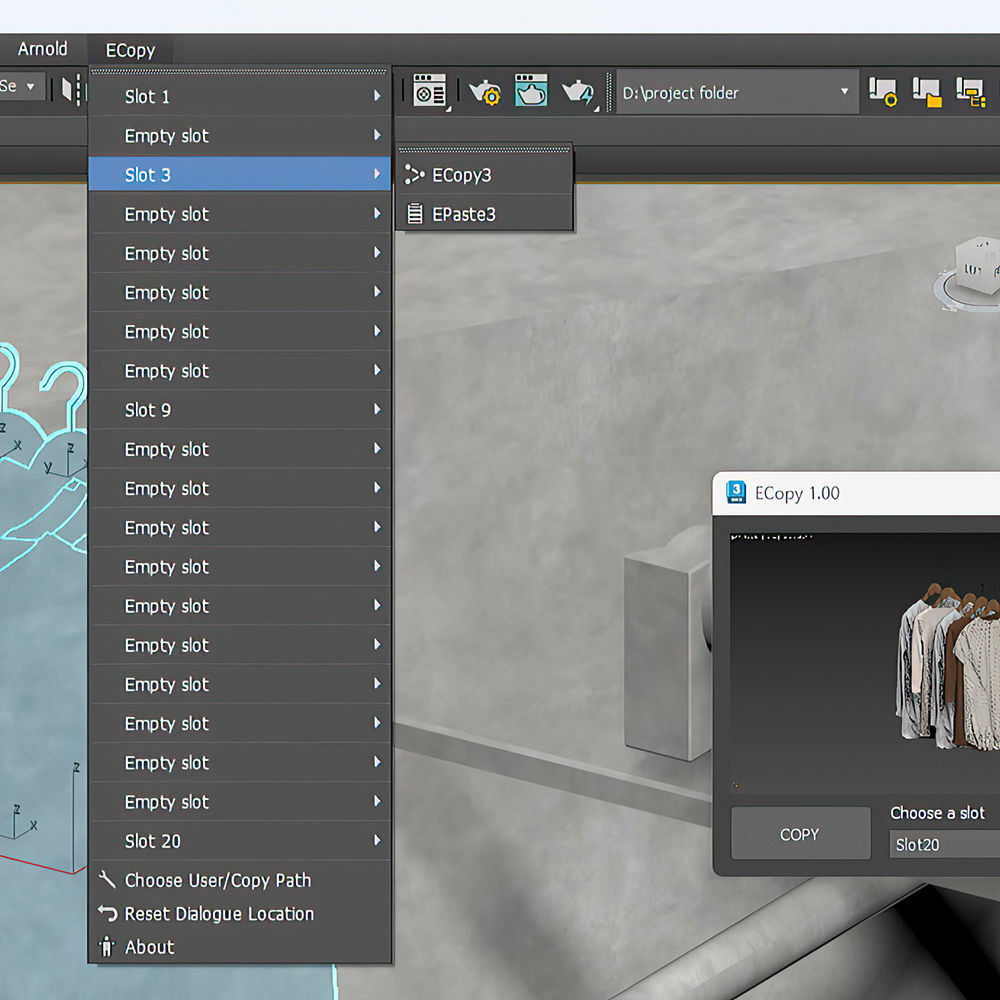Viewport: 1000px width, 1000px height.
Task: Select Choose User/Copy Path entry
Action: (240, 880)
